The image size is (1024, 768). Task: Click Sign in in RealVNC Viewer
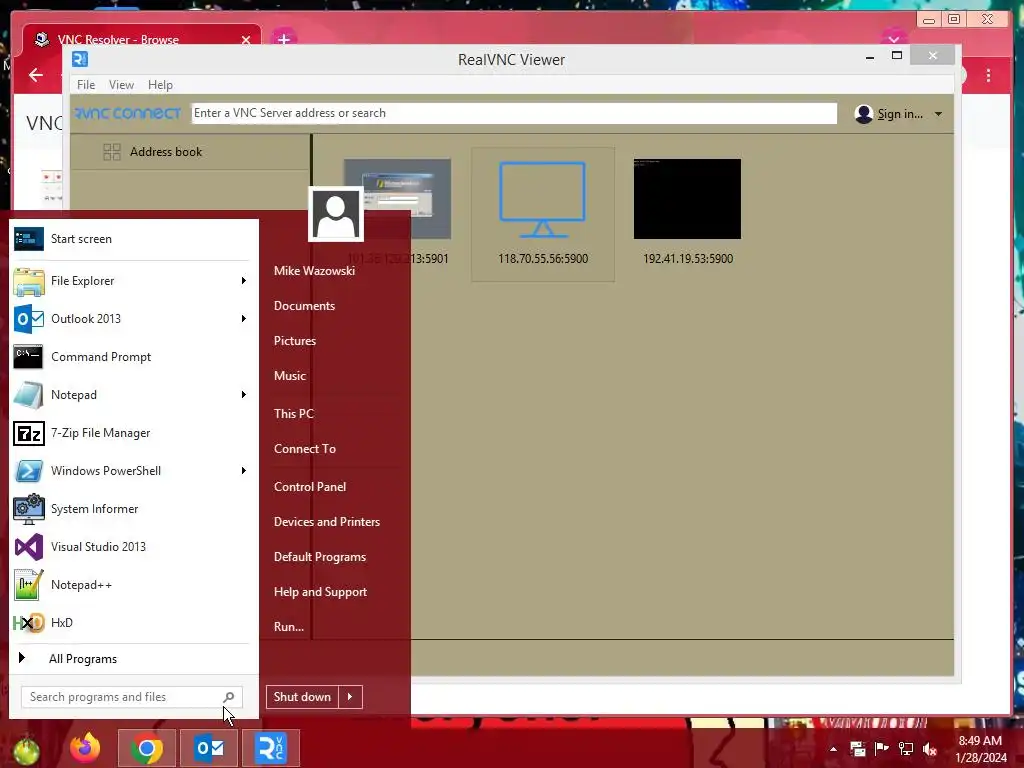[900, 114]
